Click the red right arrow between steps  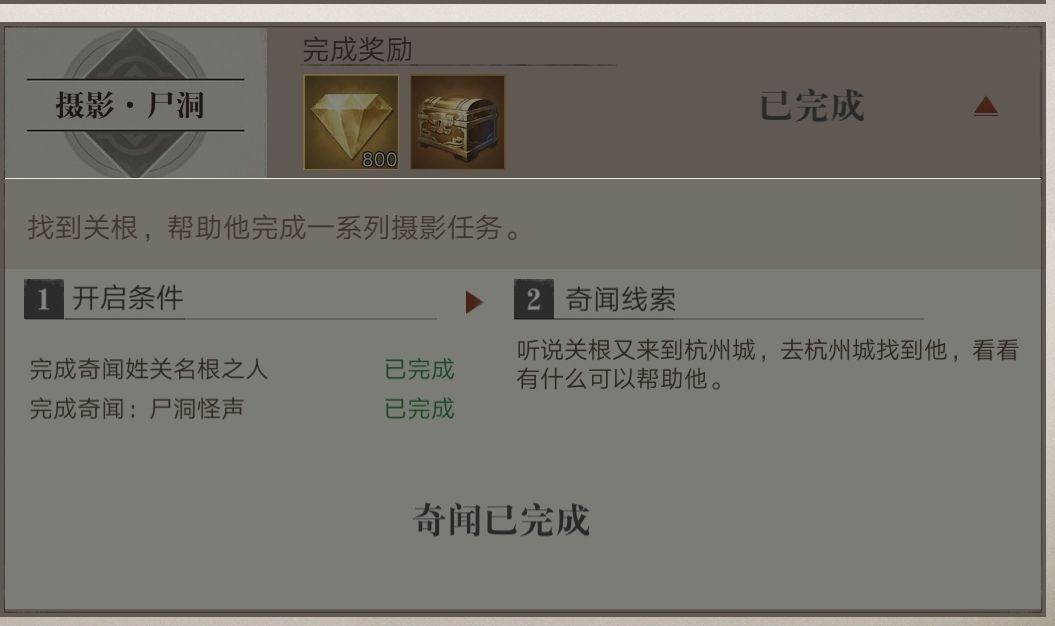coord(474,302)
